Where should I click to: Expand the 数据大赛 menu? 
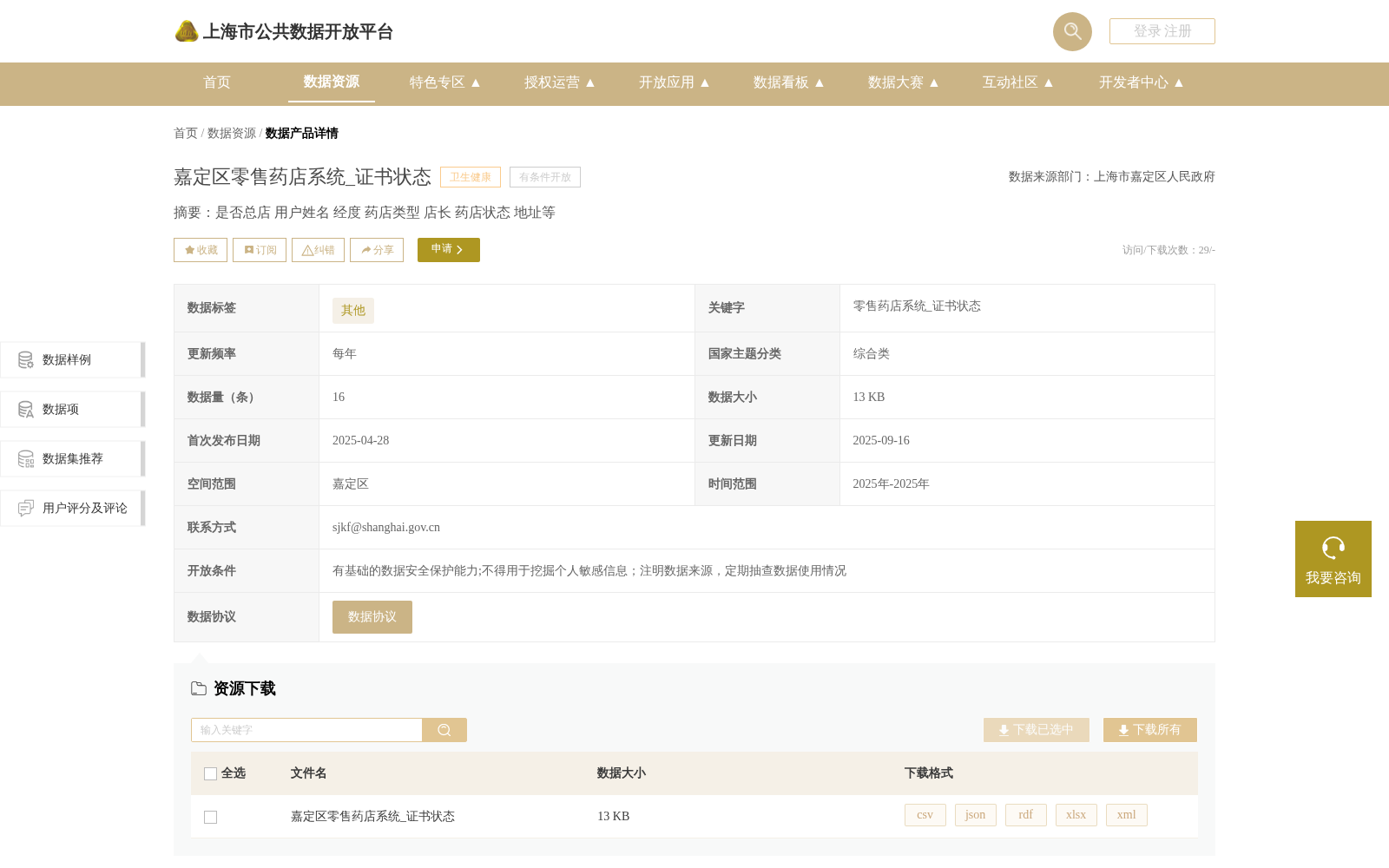903,82
